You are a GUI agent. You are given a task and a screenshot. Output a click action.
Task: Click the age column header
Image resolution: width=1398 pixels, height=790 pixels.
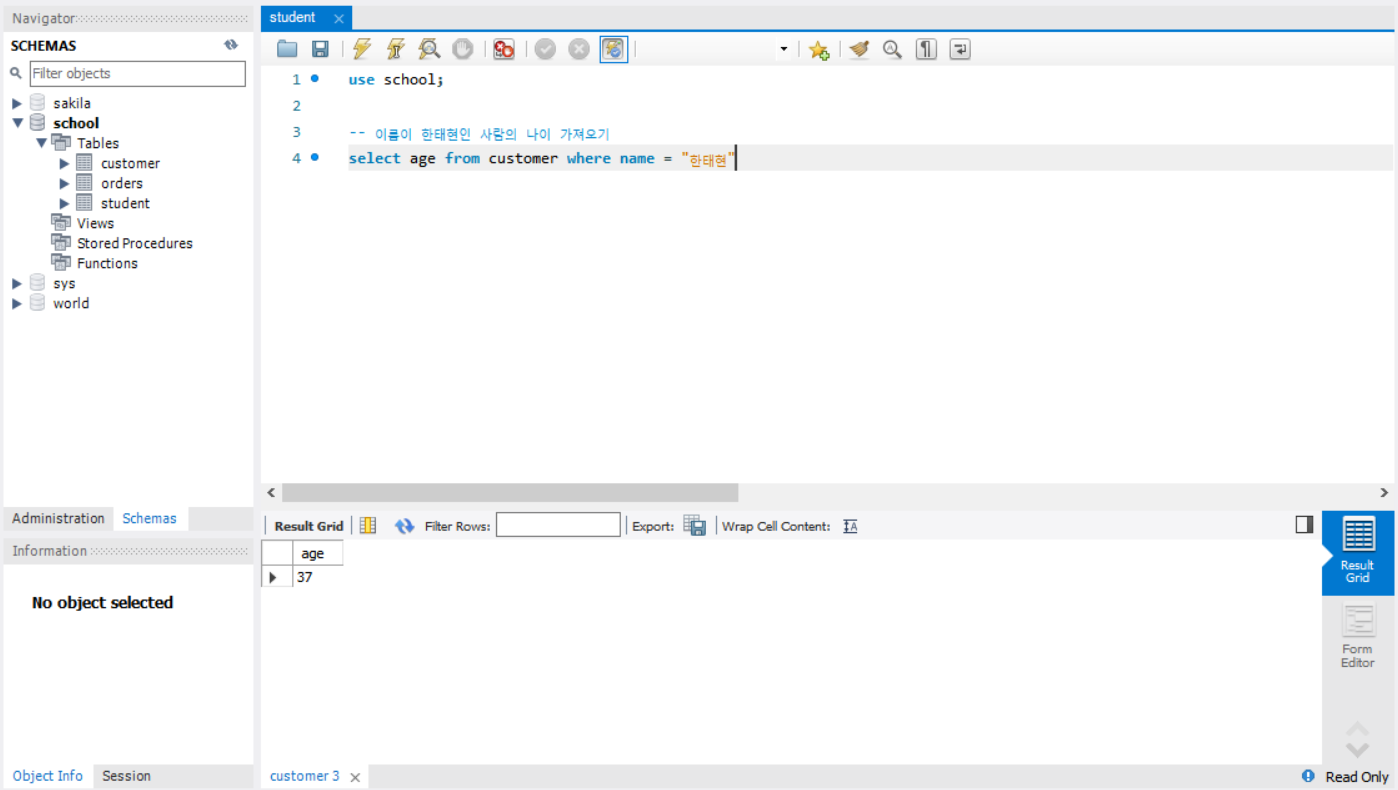(x=318, y=553)
